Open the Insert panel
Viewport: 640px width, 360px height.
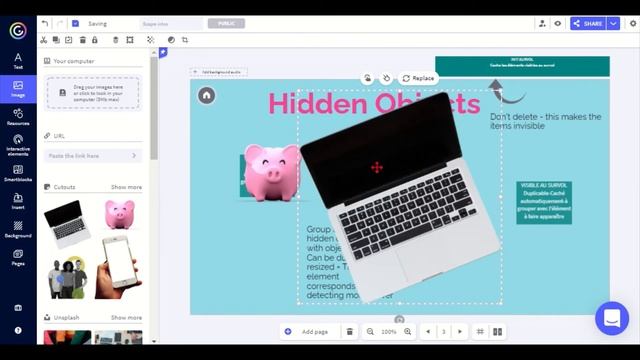pyautogui.click(x=18, y=201)
